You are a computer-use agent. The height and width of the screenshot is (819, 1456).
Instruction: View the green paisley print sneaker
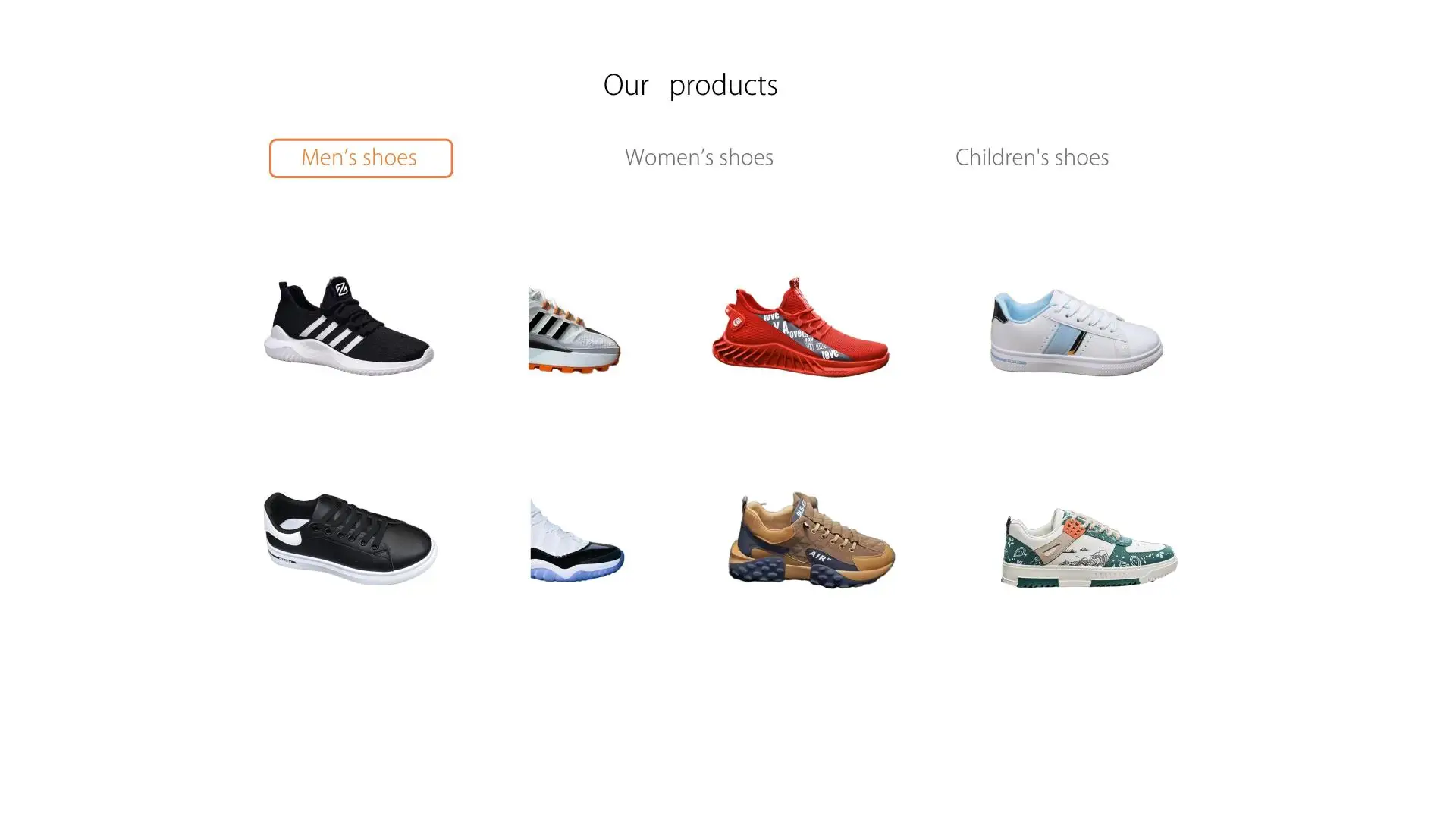click(1089, 547)
